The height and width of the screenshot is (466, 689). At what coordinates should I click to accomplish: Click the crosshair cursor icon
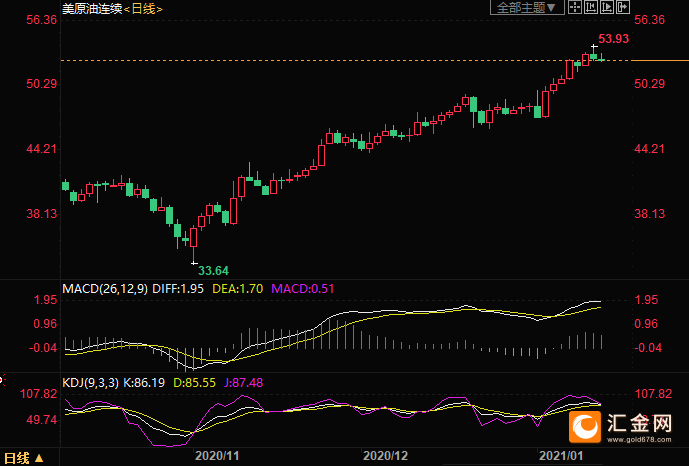point(575,7)
